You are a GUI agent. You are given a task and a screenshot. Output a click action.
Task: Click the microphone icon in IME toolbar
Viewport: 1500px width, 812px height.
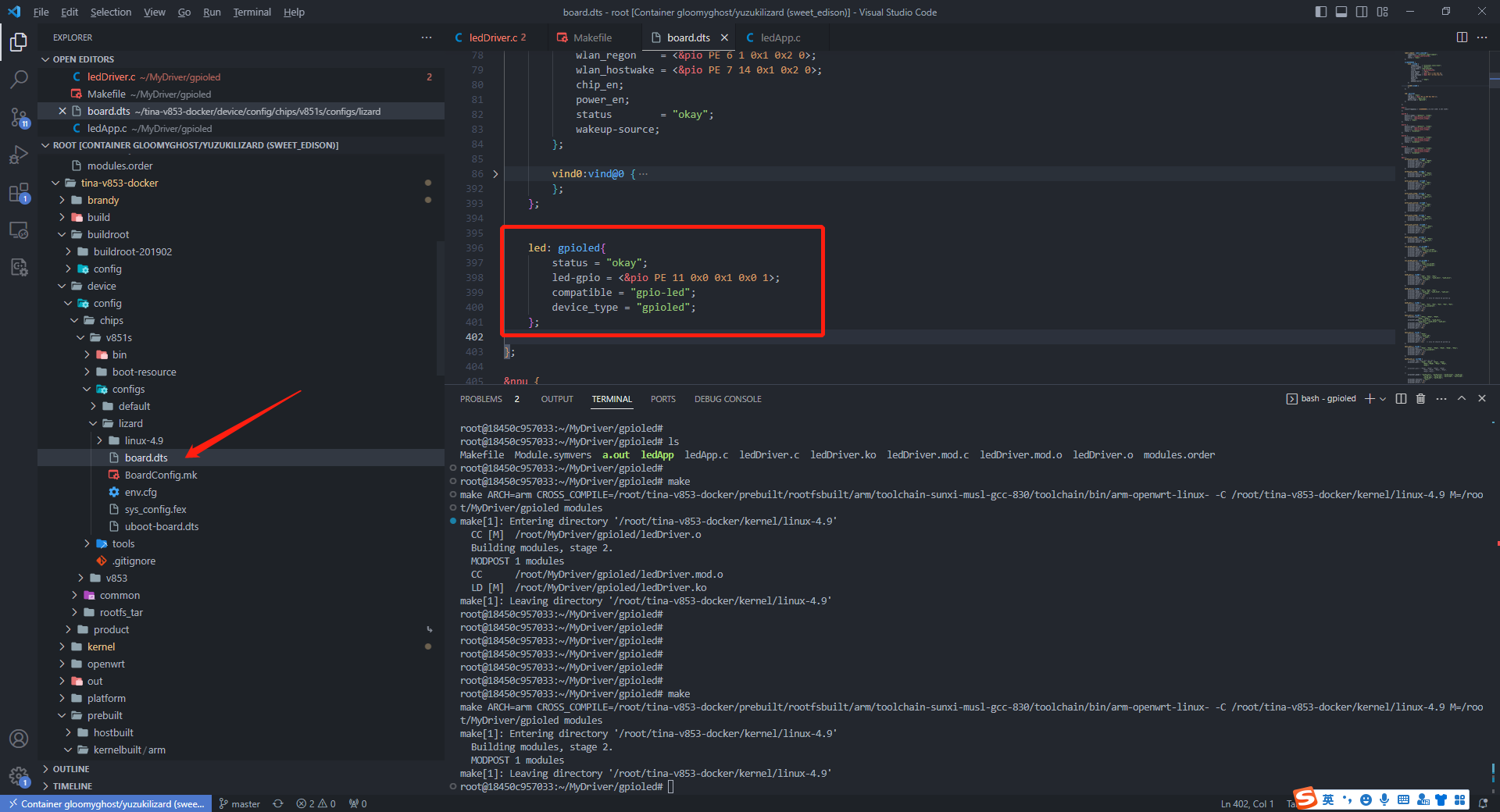[1384, 800]
